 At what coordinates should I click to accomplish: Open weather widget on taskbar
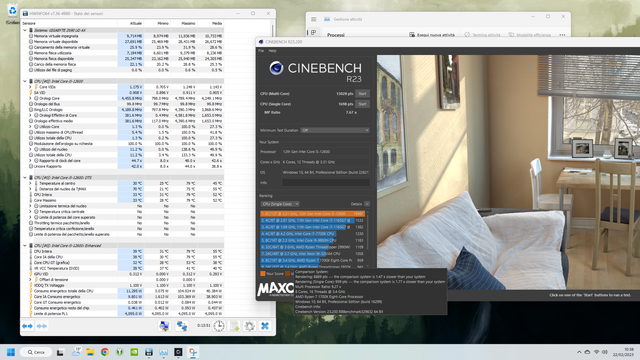pyautogui.click(x=76, y=352)
